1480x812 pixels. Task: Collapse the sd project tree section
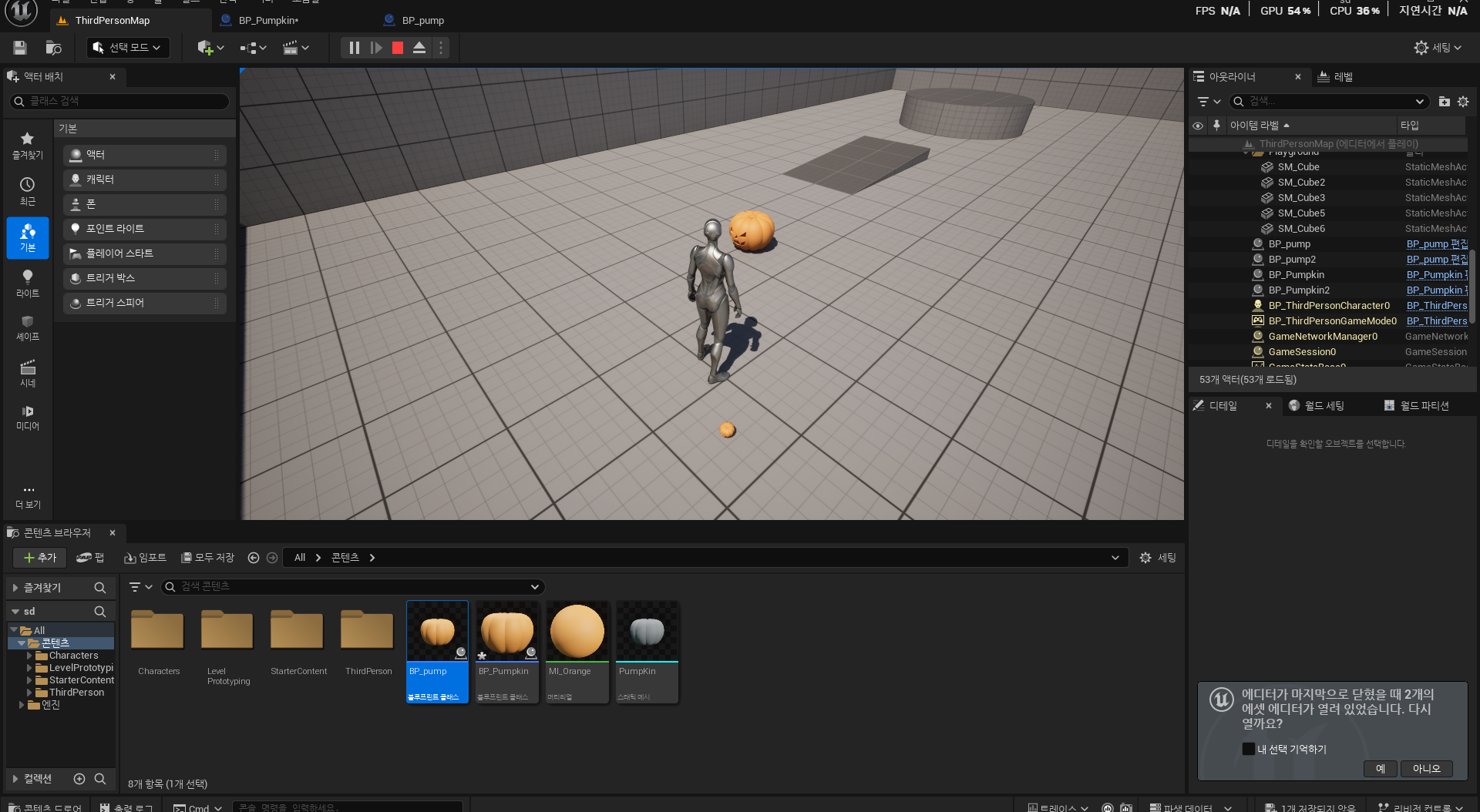tap(15, 612)
